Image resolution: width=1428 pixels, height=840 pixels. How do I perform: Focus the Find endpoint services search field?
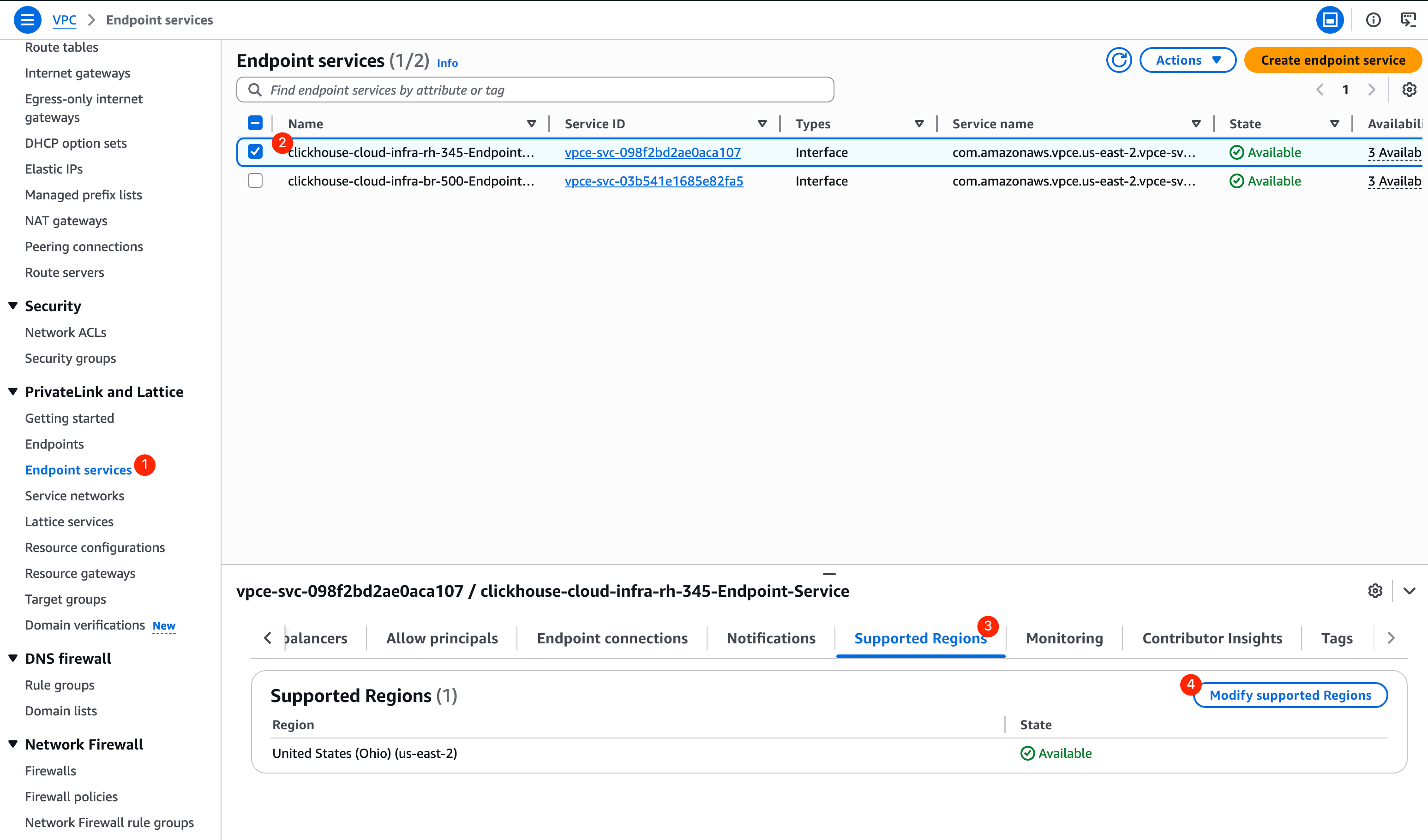click(535, 90)
